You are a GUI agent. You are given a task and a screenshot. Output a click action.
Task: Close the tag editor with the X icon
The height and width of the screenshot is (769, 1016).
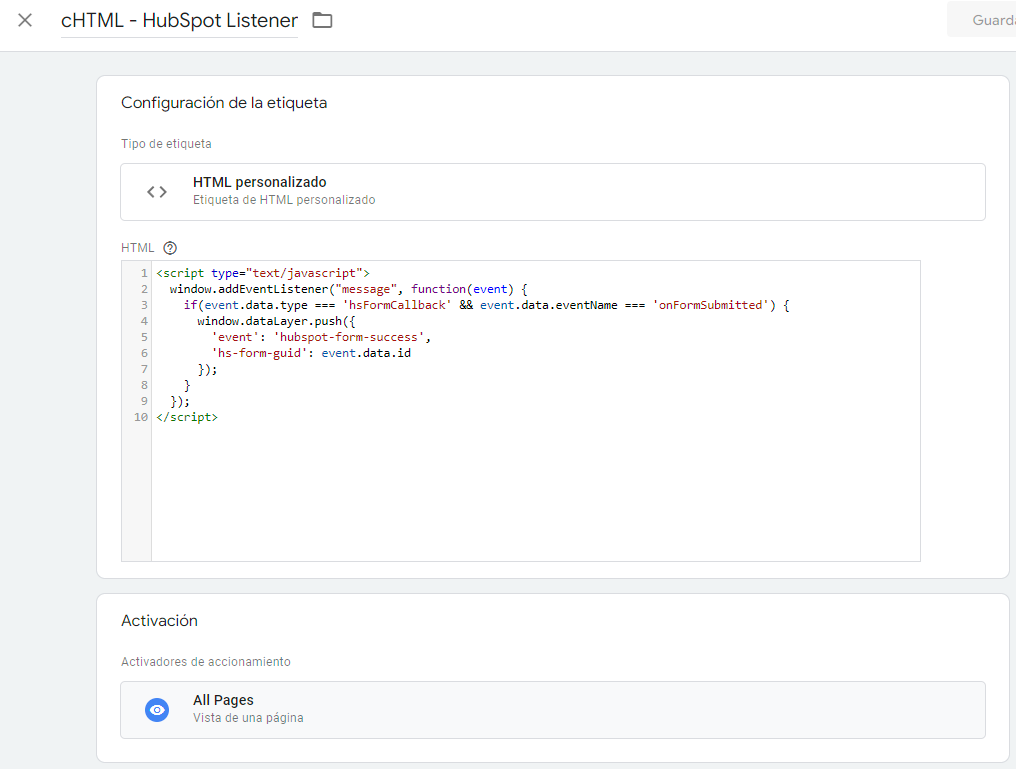(25, 20)
